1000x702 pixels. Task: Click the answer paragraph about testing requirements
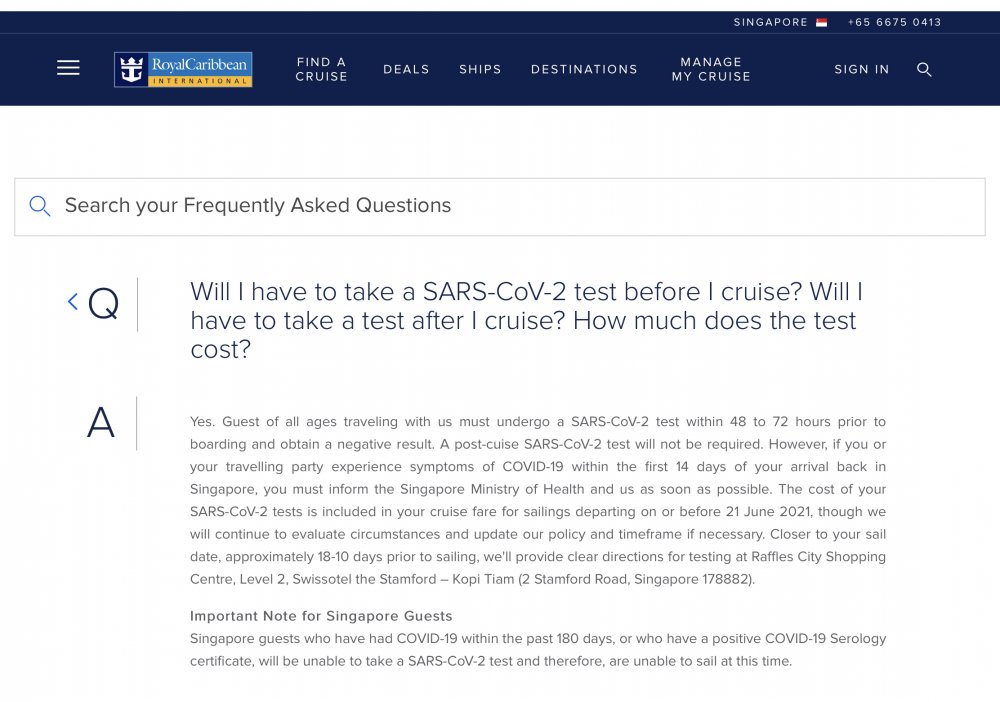538,501
